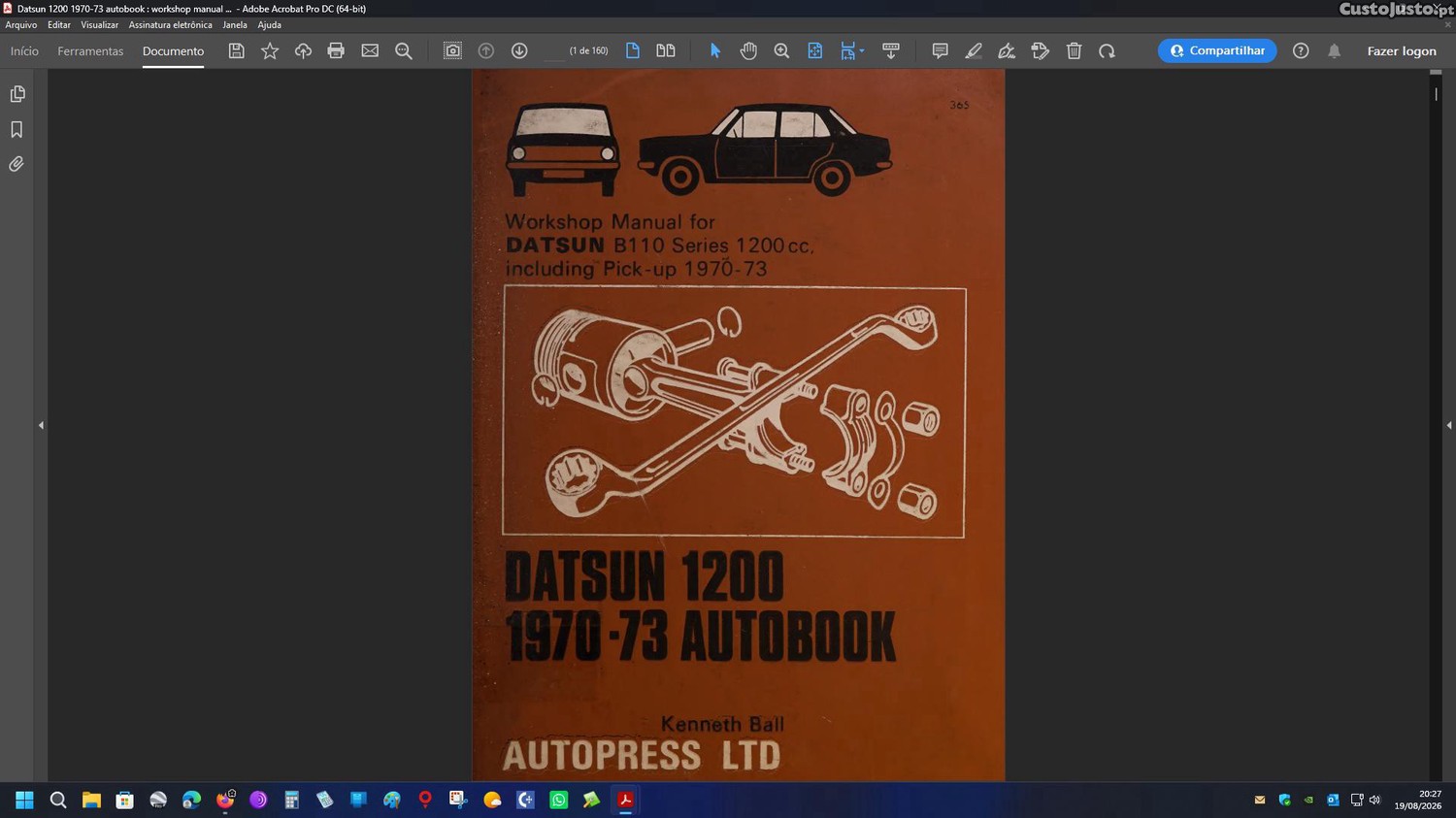Open the page fit options dropdown
This screenshot has width=1456, height=818.
coord(862,51)
